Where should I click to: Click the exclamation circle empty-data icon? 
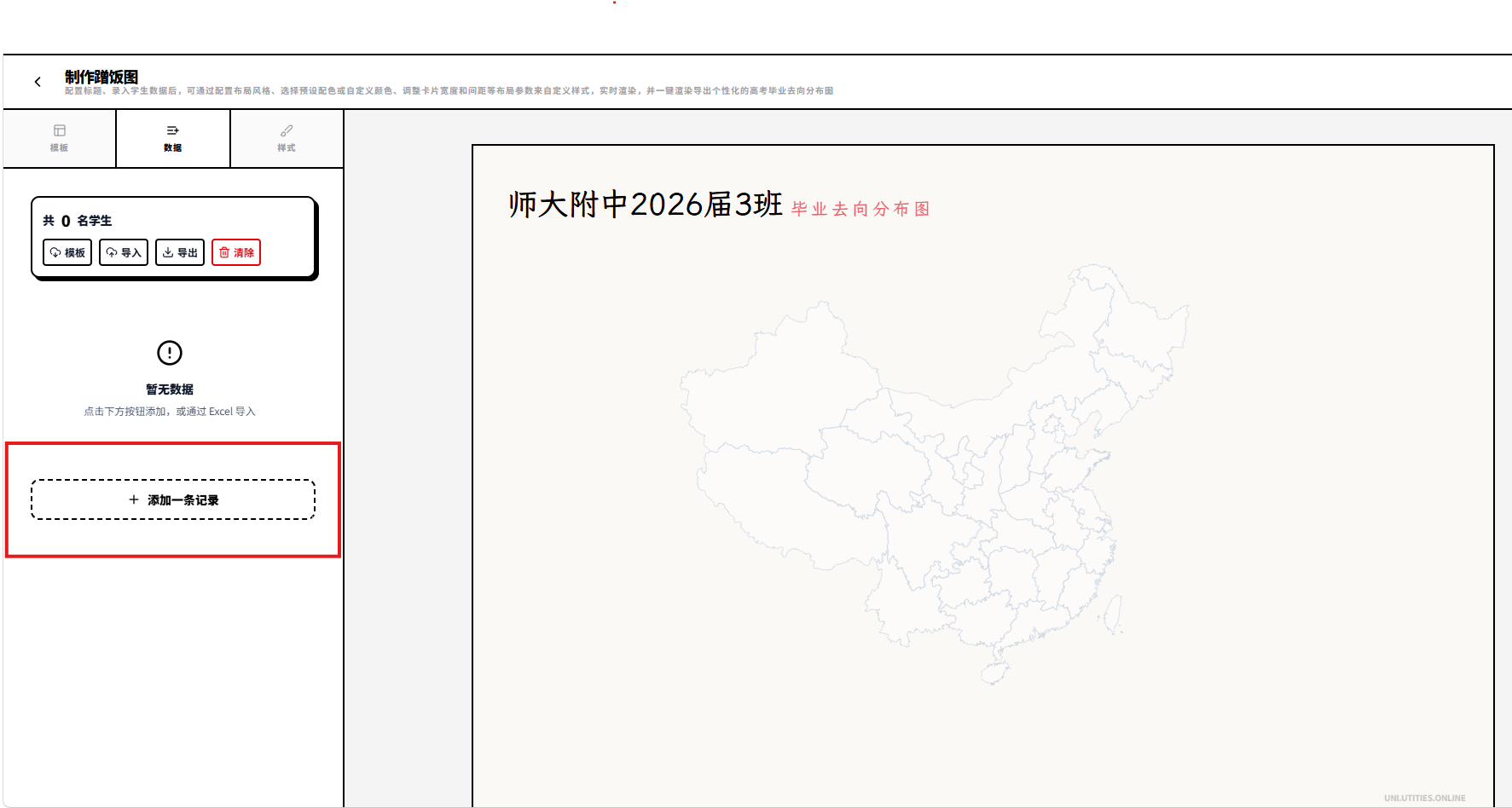tap(170, 352)
